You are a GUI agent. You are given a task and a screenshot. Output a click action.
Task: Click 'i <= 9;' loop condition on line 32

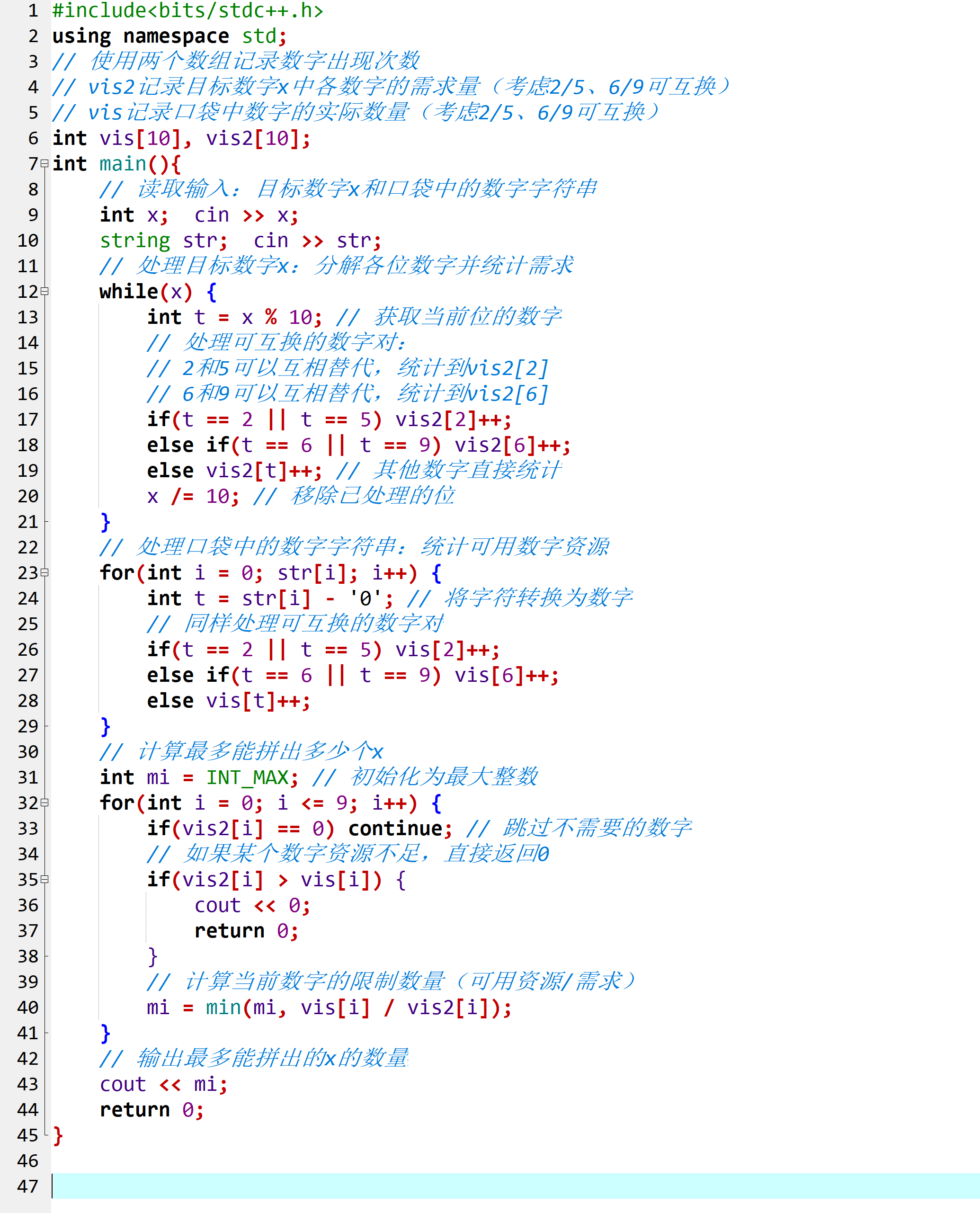click(x=317, y=803)
